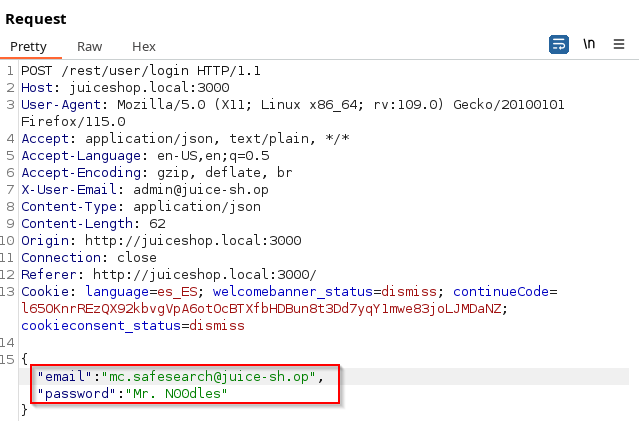Viewport: 640px width, 421px height.
Task: Click the continueCode cookie name
Action: pyautogui.click(x=501, y=292)
